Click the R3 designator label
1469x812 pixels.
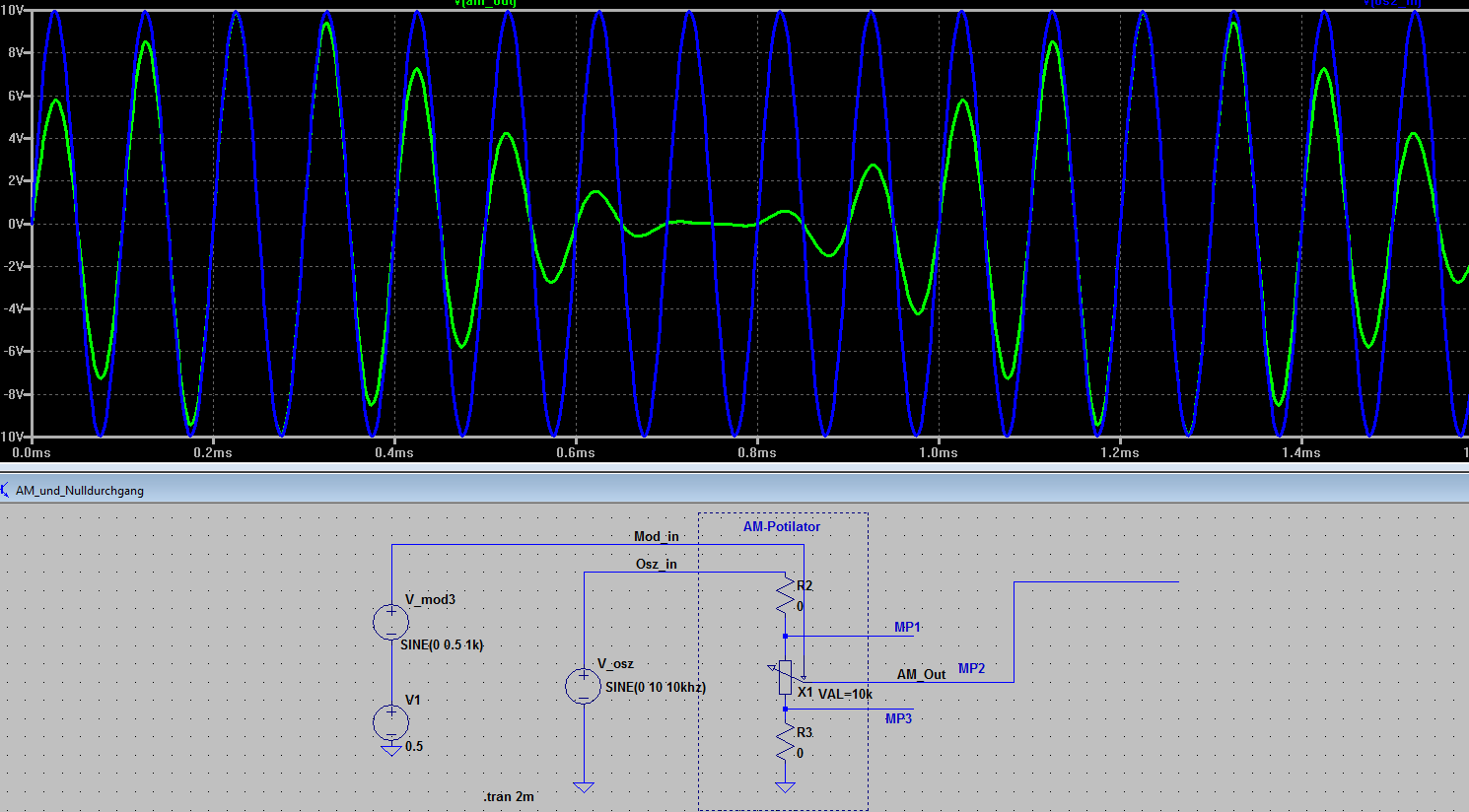[804, 732]
